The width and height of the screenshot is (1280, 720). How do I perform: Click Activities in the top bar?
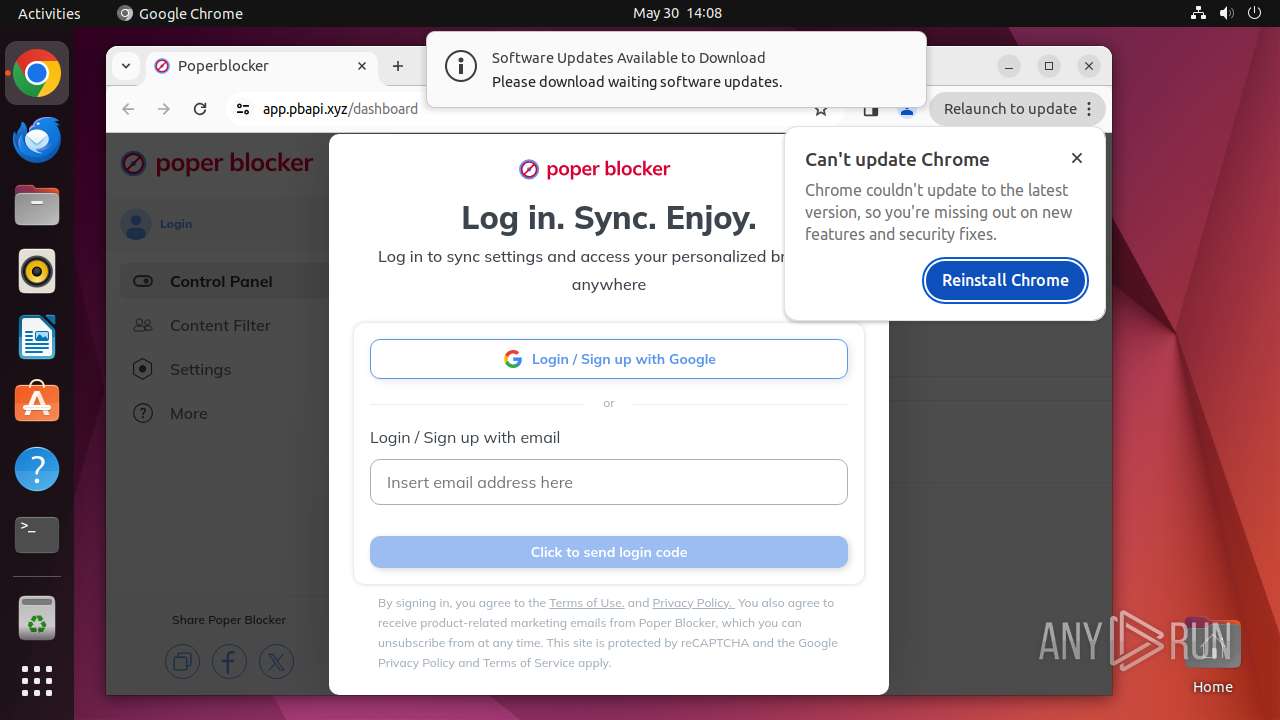(x=49, y=13)
